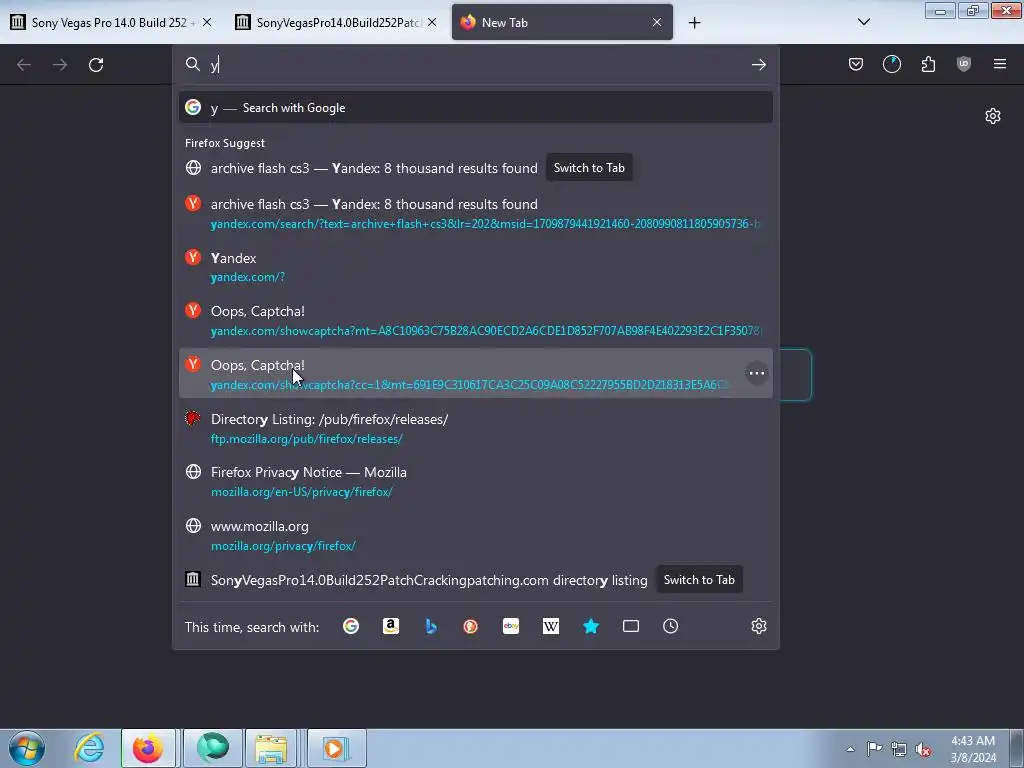Open the Extensions puzzle icon
Screen dimensions: 1024x768
(928, 64)
